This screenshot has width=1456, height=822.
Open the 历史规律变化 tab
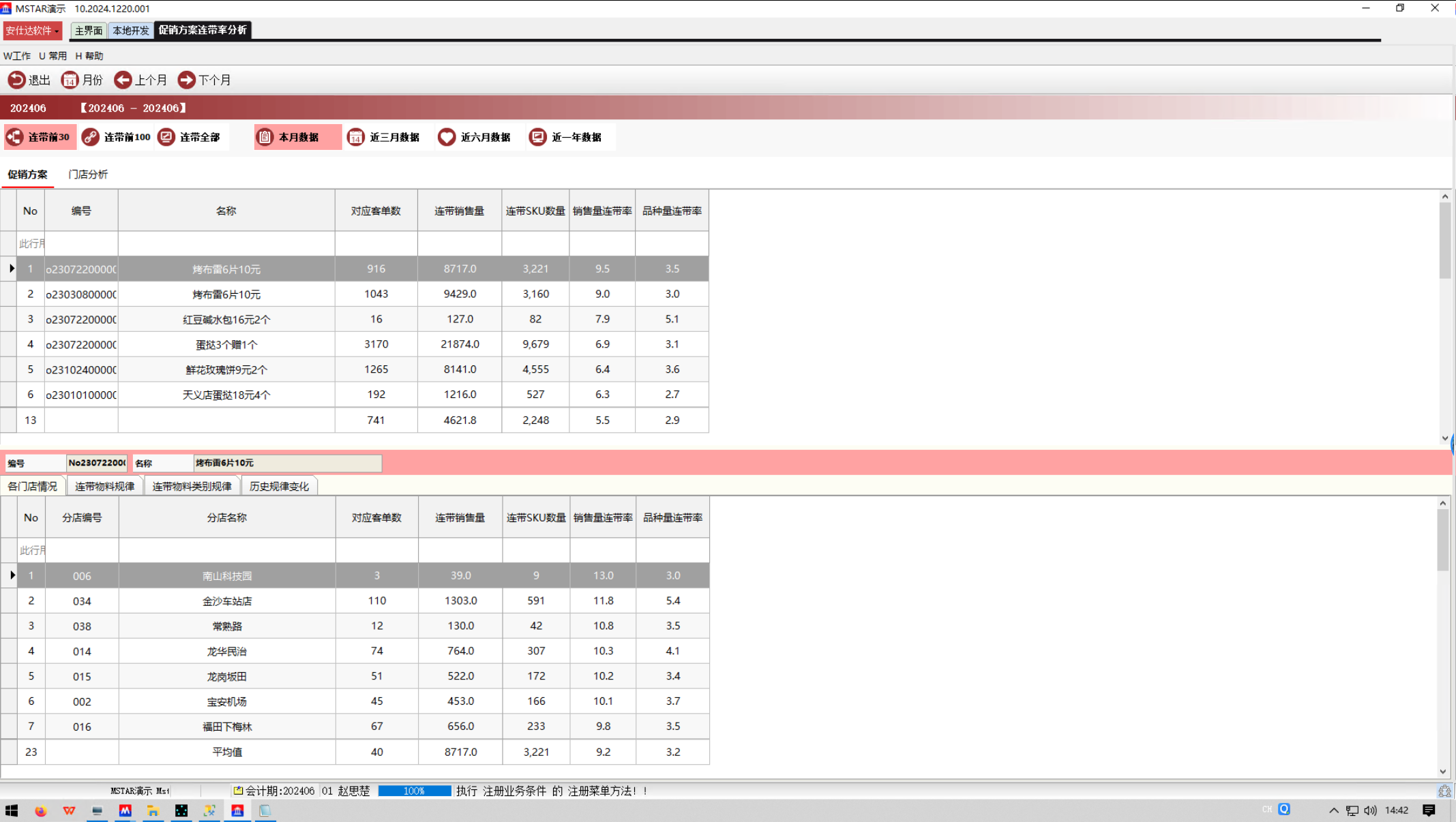click(x=279, y=486)
